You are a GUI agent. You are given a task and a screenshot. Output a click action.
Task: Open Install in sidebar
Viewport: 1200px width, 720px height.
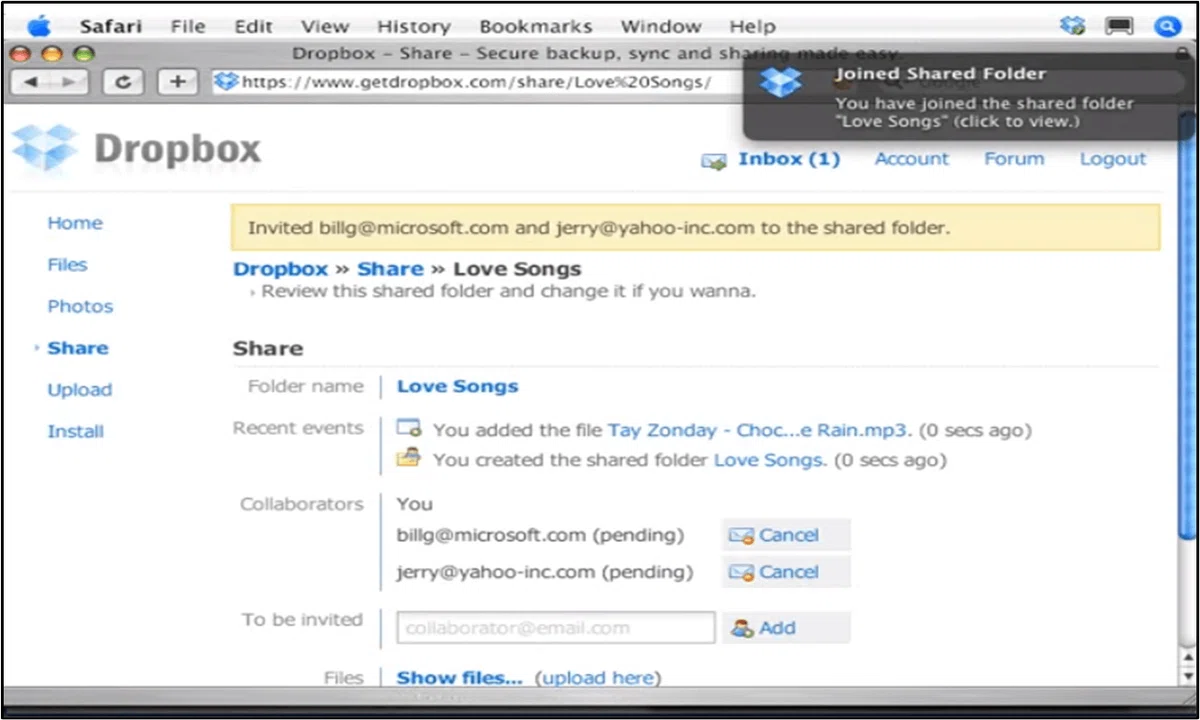coord(76,432)
